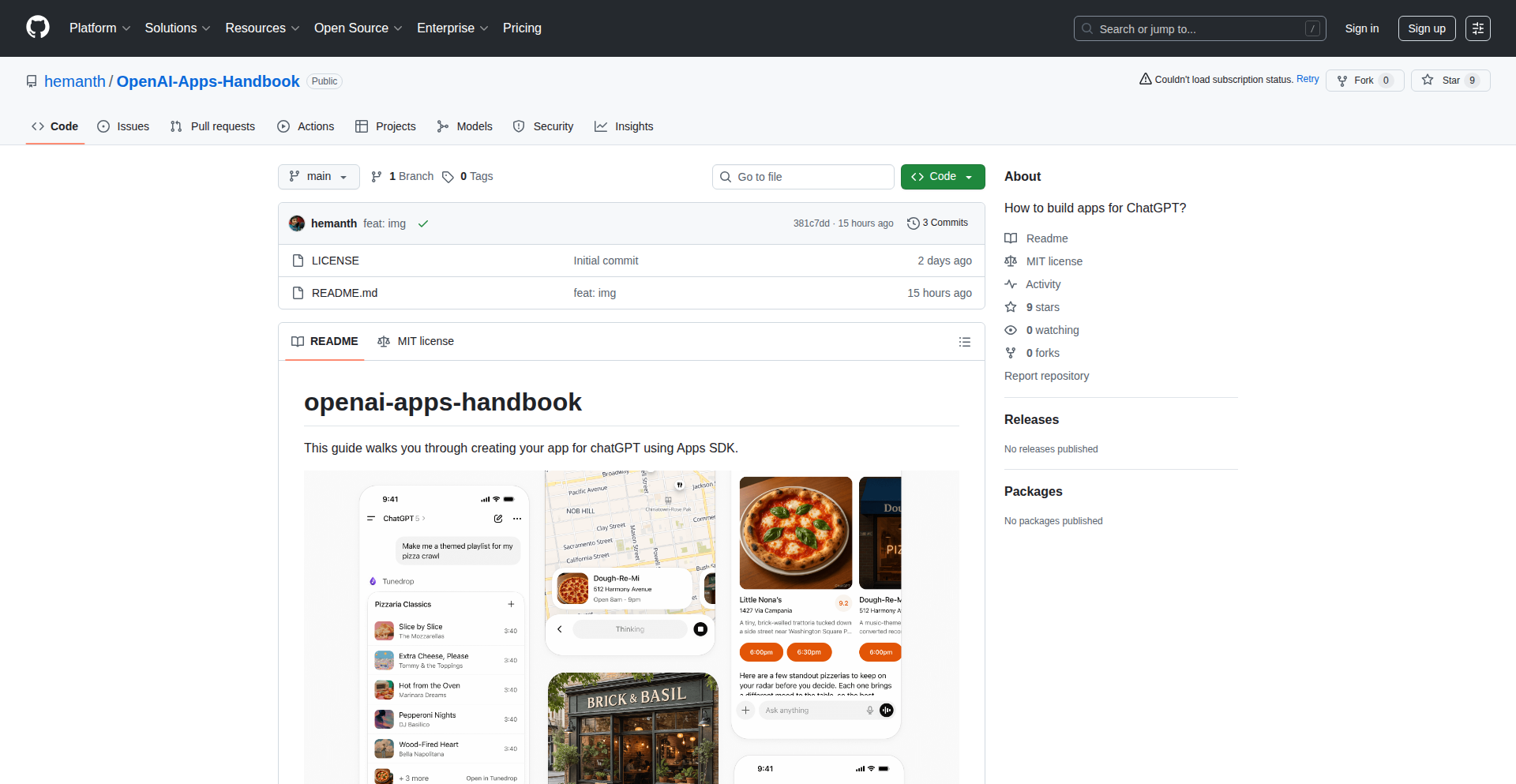Click the repository icon before hemanth

point(32,81)
